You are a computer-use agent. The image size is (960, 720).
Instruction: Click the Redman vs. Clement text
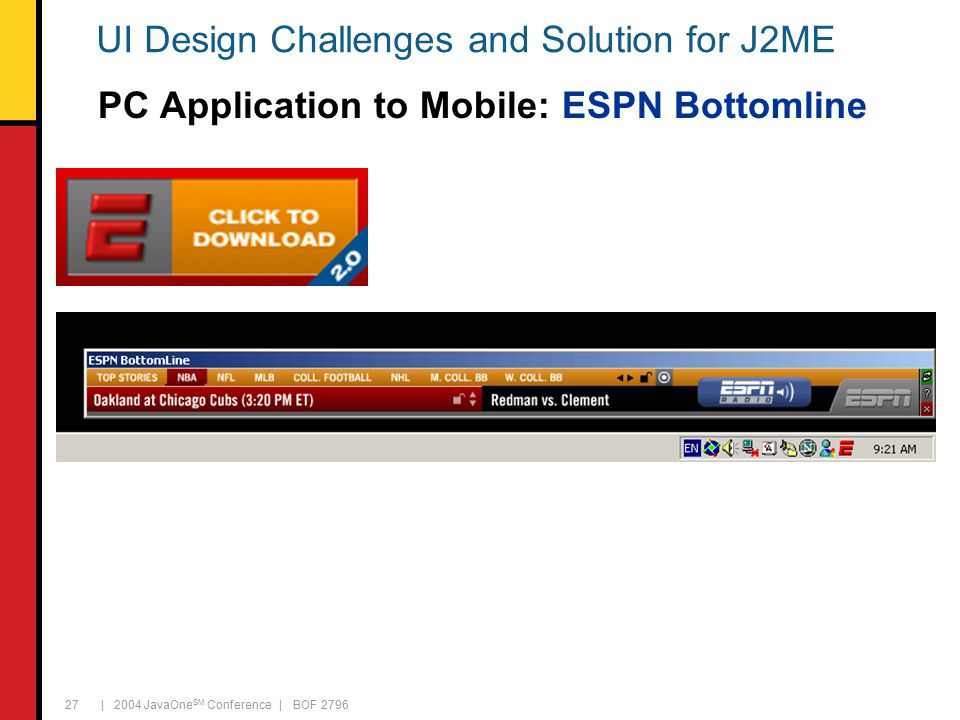pyautogui.click(x=550, y=400)
